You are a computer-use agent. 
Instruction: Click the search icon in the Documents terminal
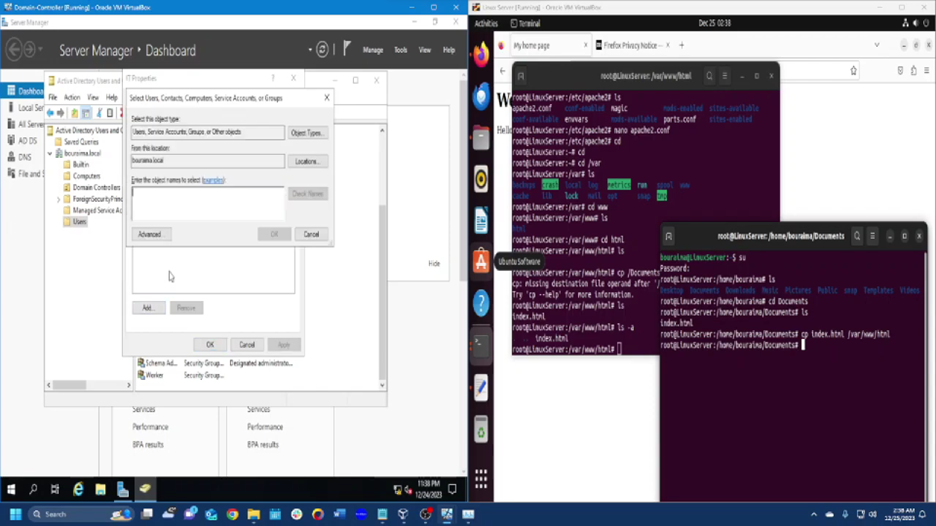click(x=857, y=236)
